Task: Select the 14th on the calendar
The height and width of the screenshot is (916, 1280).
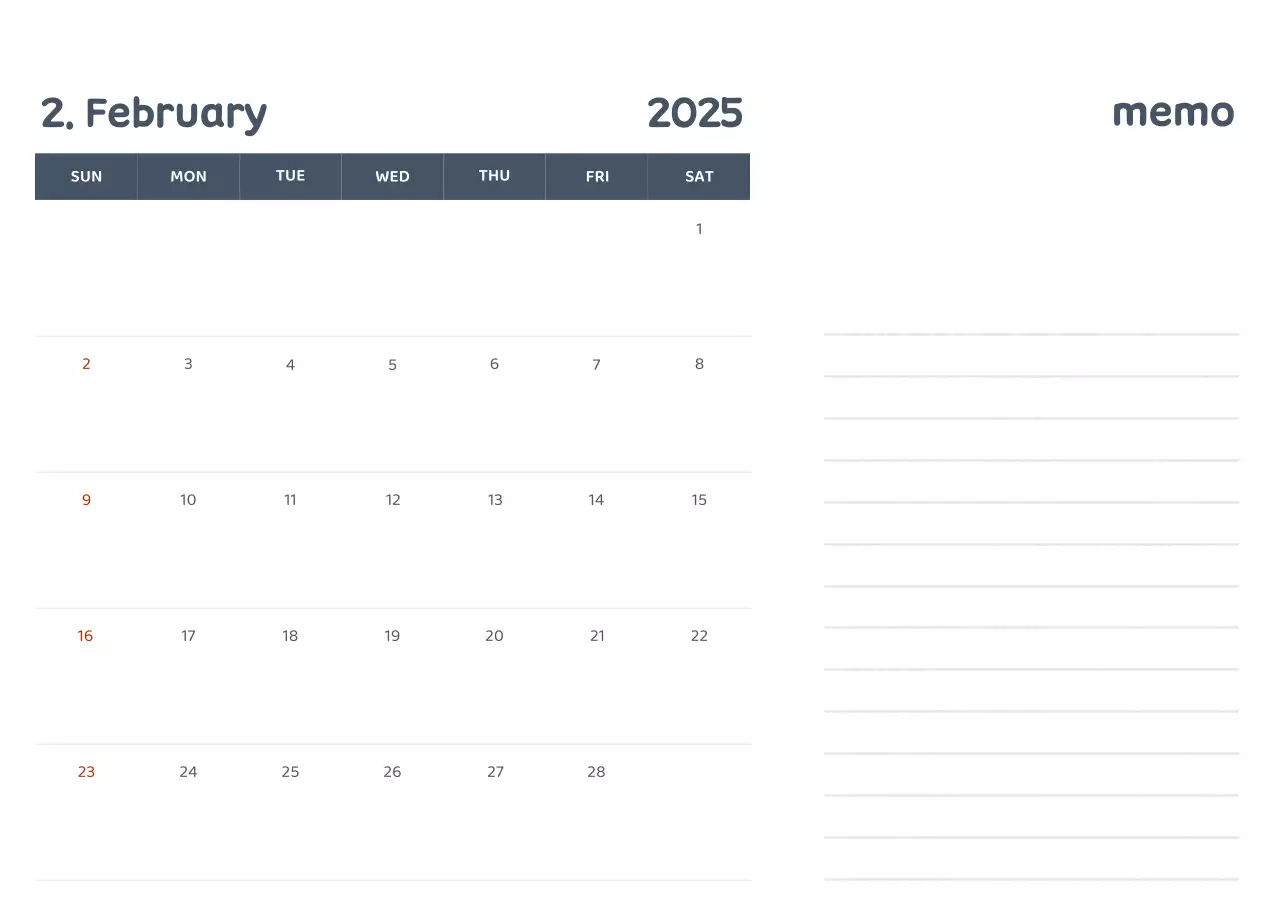Action: [596, 500]
